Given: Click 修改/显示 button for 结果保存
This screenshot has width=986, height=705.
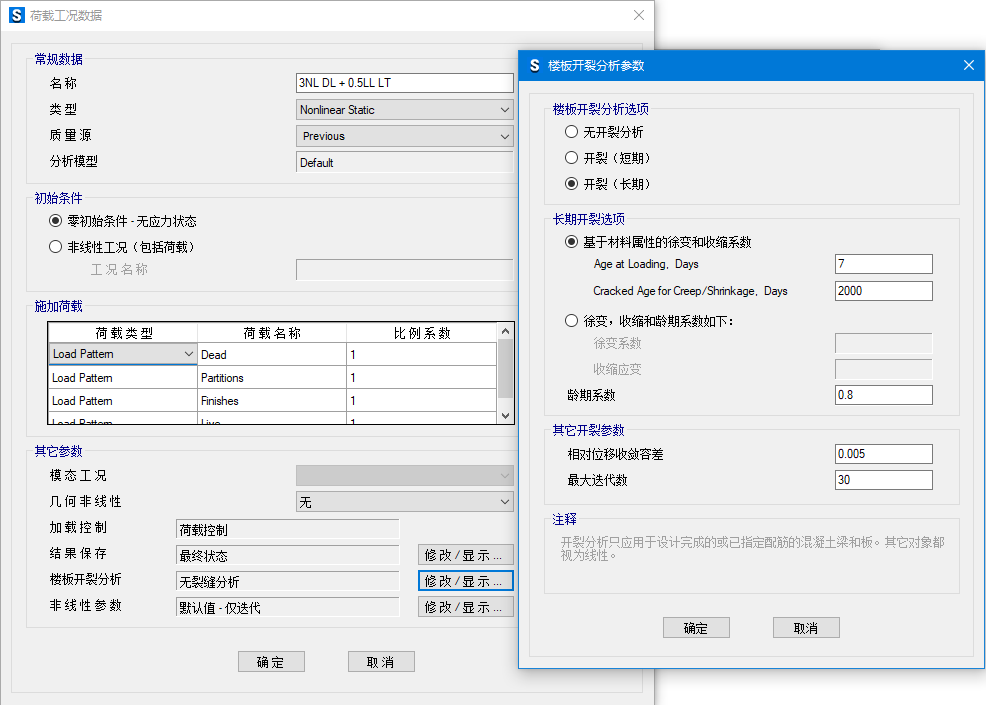Looking at the screenshot, I should coord(466,555).
